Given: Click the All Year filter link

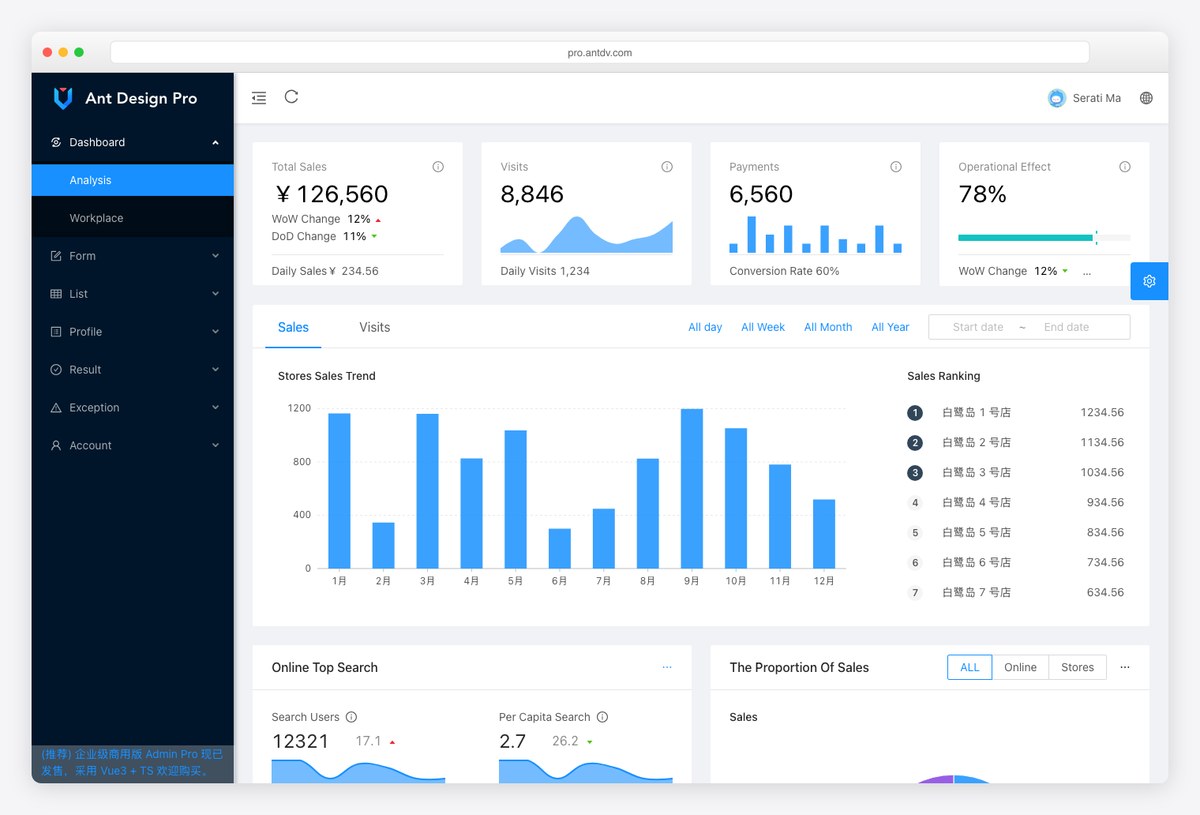Looking at the screenshot, I should (890, 327).
